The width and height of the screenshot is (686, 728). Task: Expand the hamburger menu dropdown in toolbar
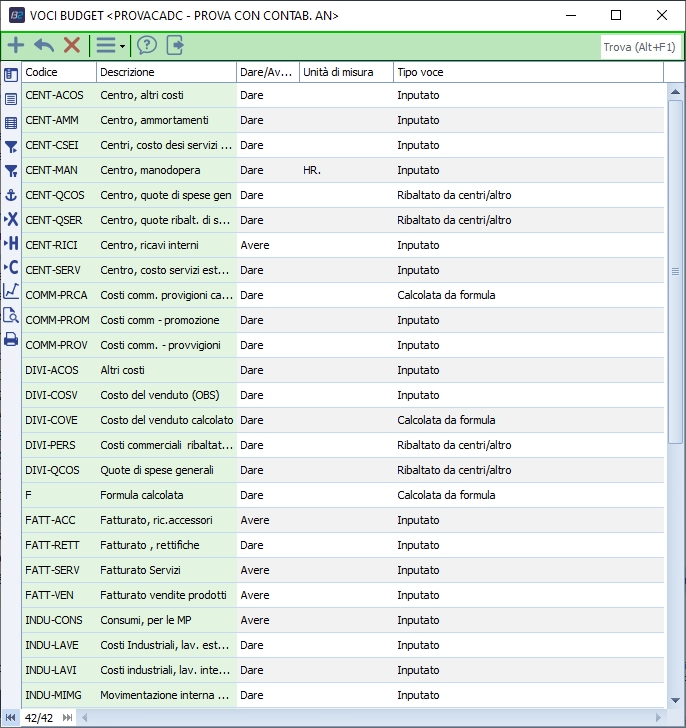108,45
